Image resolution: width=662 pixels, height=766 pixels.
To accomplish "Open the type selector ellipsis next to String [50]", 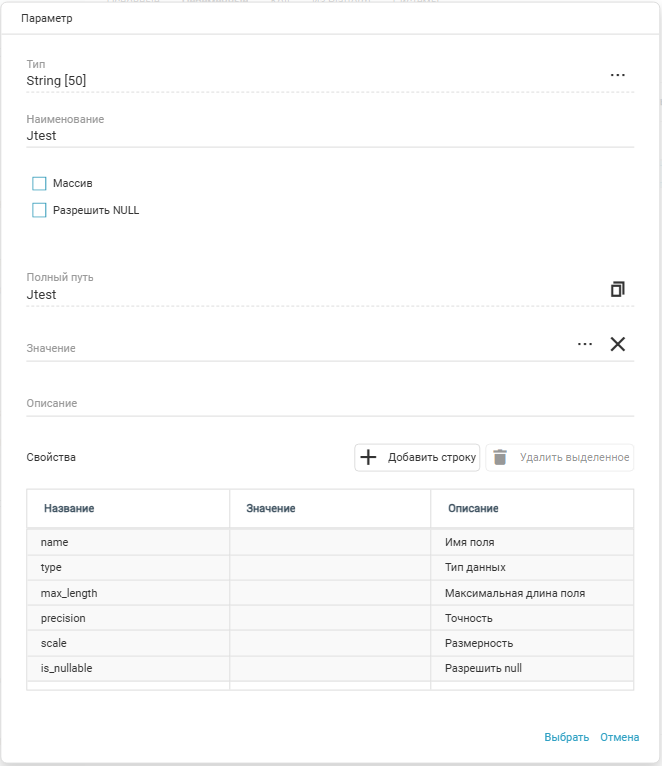I will [617, 75].
